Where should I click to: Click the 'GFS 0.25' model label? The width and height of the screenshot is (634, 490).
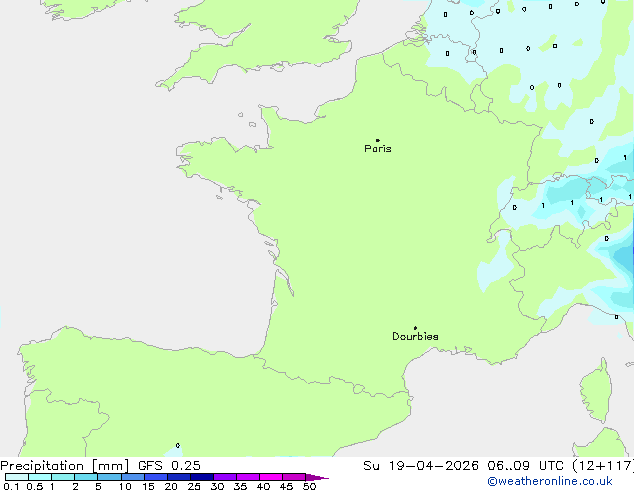169,466
